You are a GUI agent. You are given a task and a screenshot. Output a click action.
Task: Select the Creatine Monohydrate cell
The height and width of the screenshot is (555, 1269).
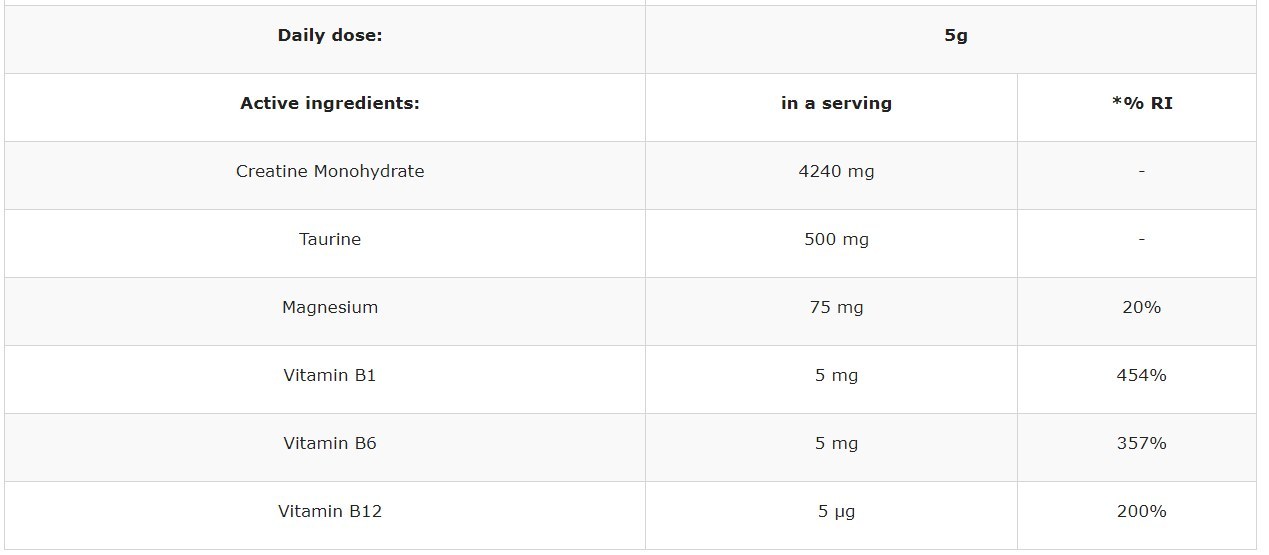point(330,171)
